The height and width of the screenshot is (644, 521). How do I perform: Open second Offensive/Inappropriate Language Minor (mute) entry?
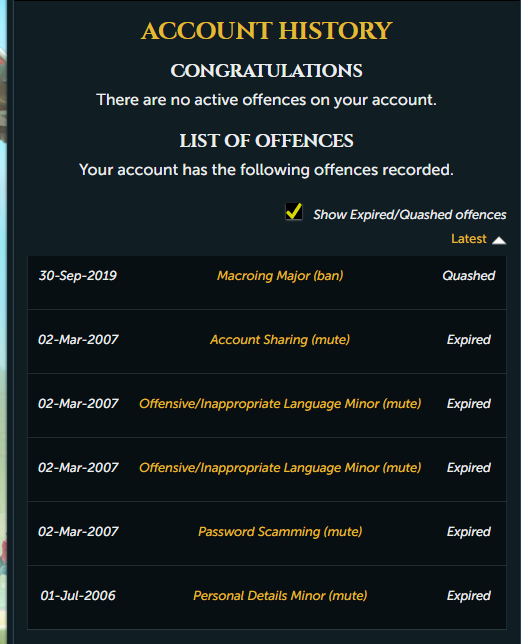(280, 468)
